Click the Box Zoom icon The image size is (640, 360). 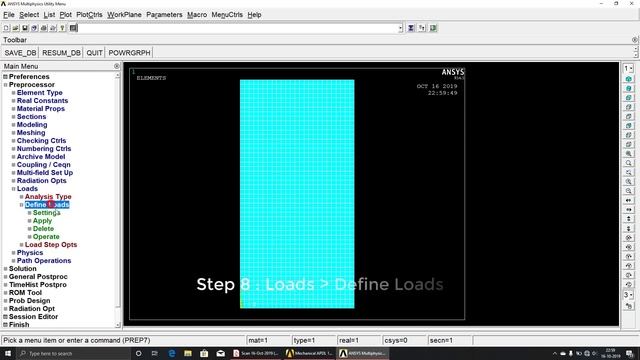pyautogui.click(x=629, y=163)
